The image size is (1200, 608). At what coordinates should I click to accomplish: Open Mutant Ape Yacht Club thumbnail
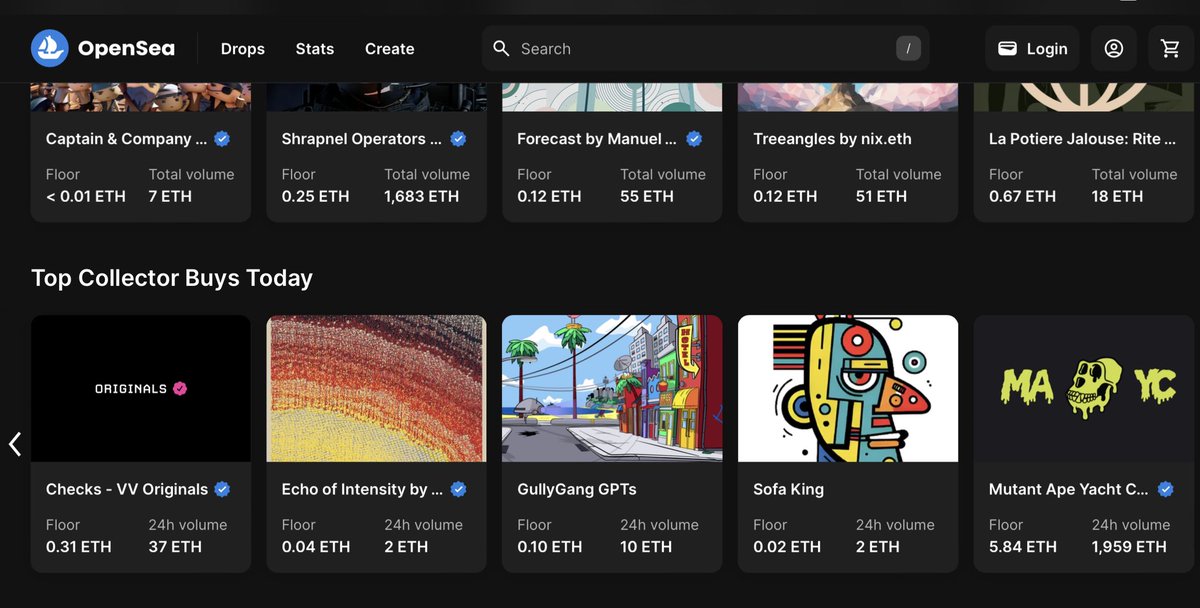[1084, 389]
